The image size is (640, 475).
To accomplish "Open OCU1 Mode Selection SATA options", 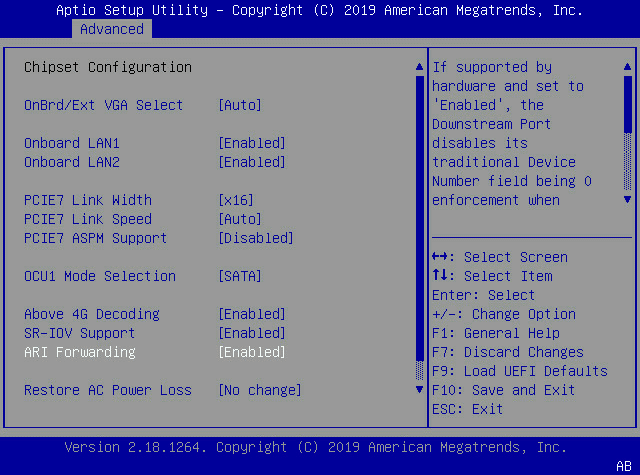I will (x=240, y=276).
